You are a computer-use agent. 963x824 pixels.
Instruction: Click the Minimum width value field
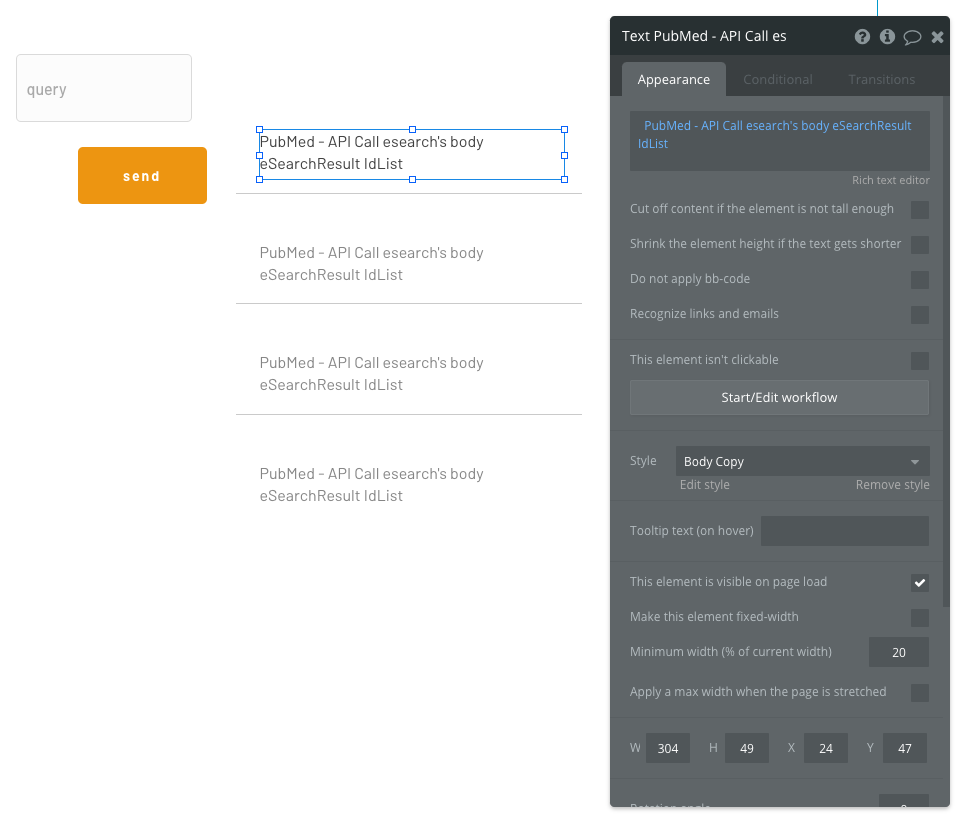[x=899, y=652]
